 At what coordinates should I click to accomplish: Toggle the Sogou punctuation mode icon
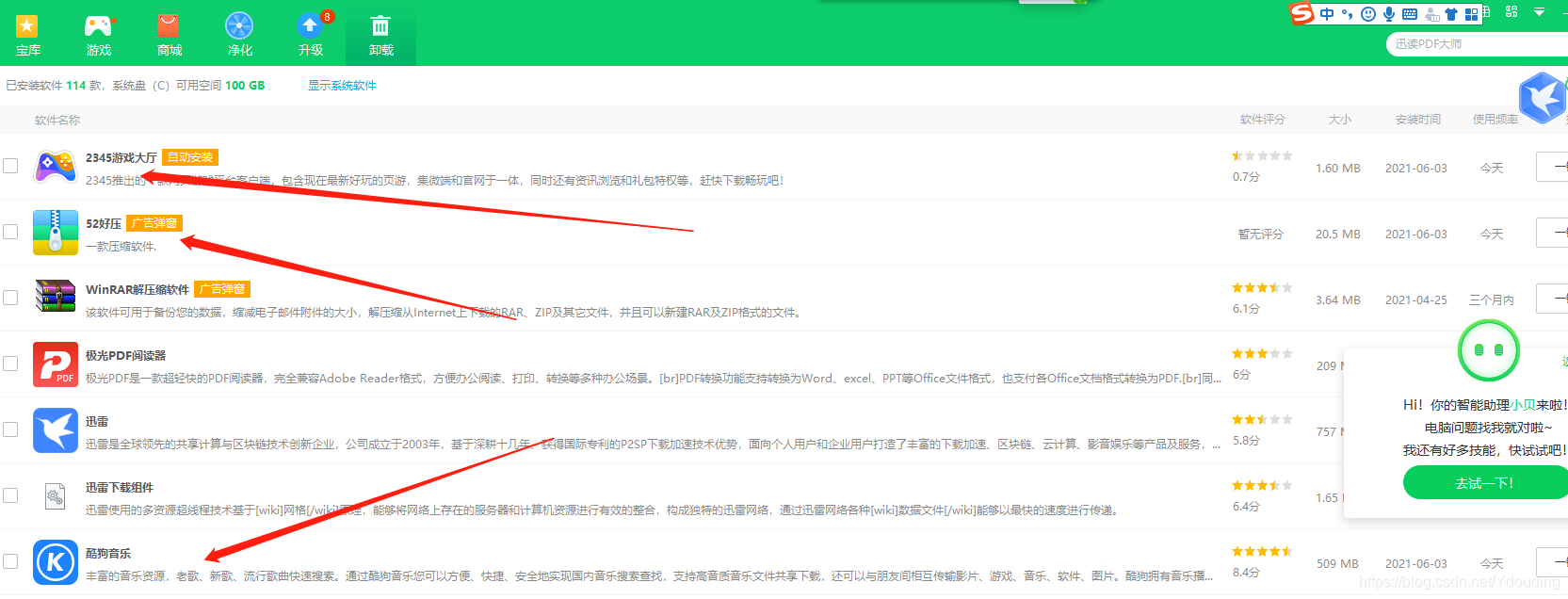tap(1347, 14)
